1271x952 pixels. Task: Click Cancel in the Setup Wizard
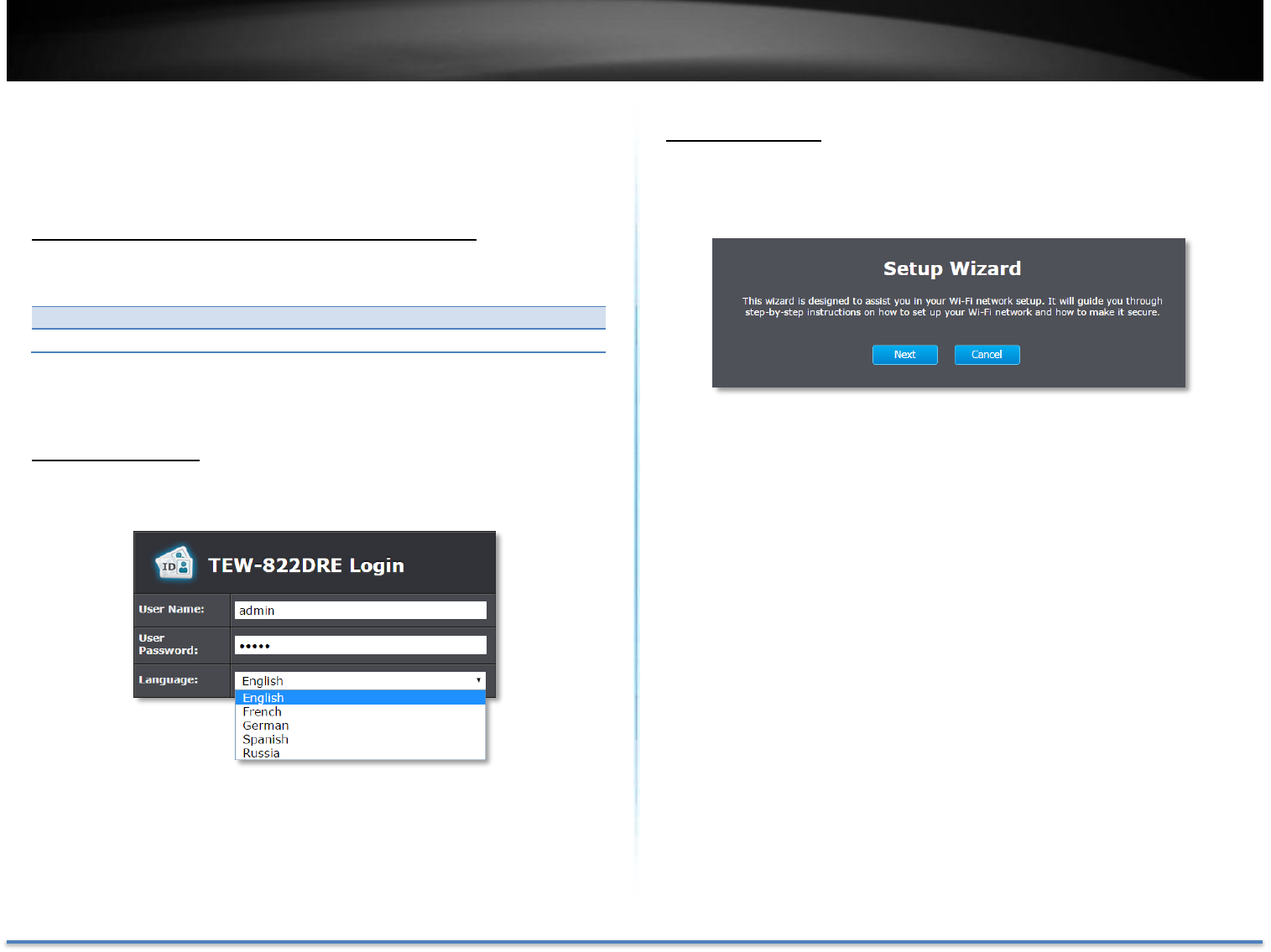click(987, 355)
